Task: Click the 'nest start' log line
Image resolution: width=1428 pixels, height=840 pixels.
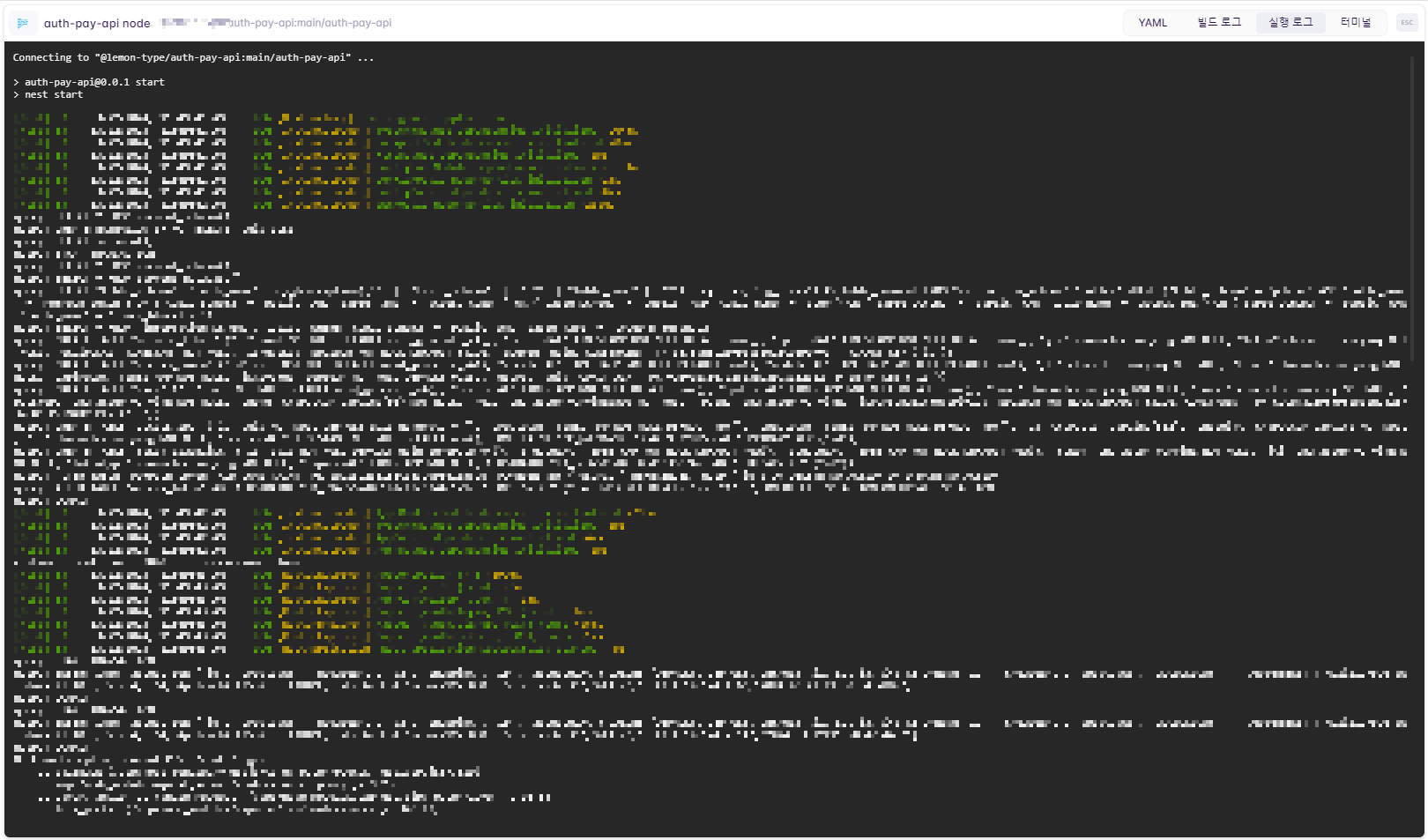Action: 48,94
